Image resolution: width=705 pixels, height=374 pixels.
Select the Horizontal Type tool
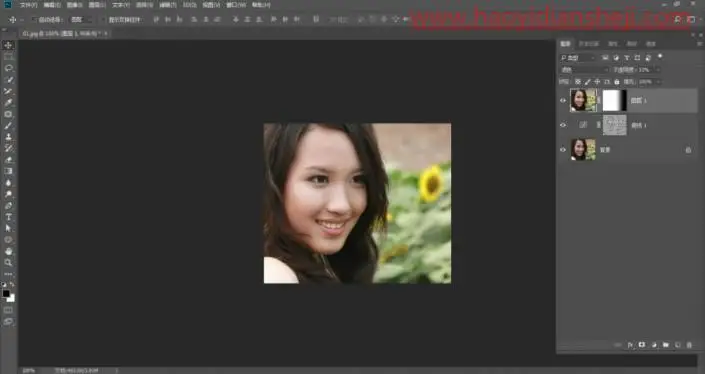tap(8, 217)
